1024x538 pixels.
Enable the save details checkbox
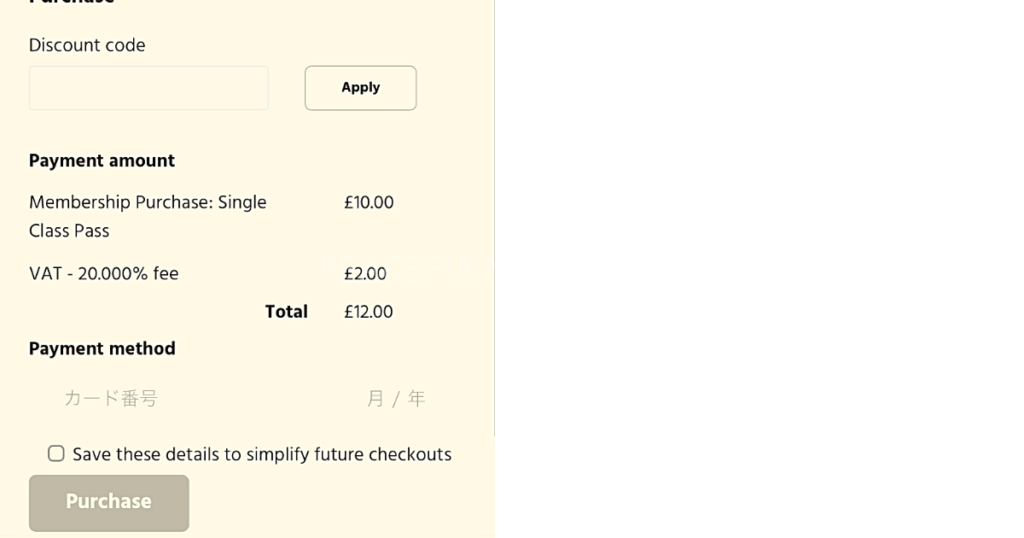[x=56, y=454]
